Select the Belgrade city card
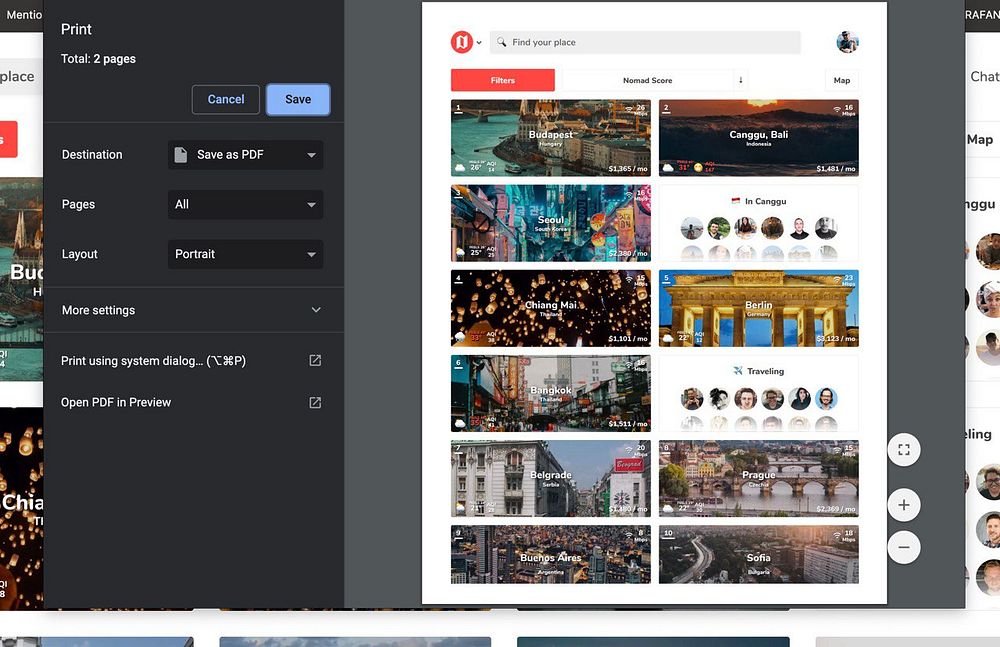The width and height of the screenshot is (1000, 647). [x=550, y=479]
